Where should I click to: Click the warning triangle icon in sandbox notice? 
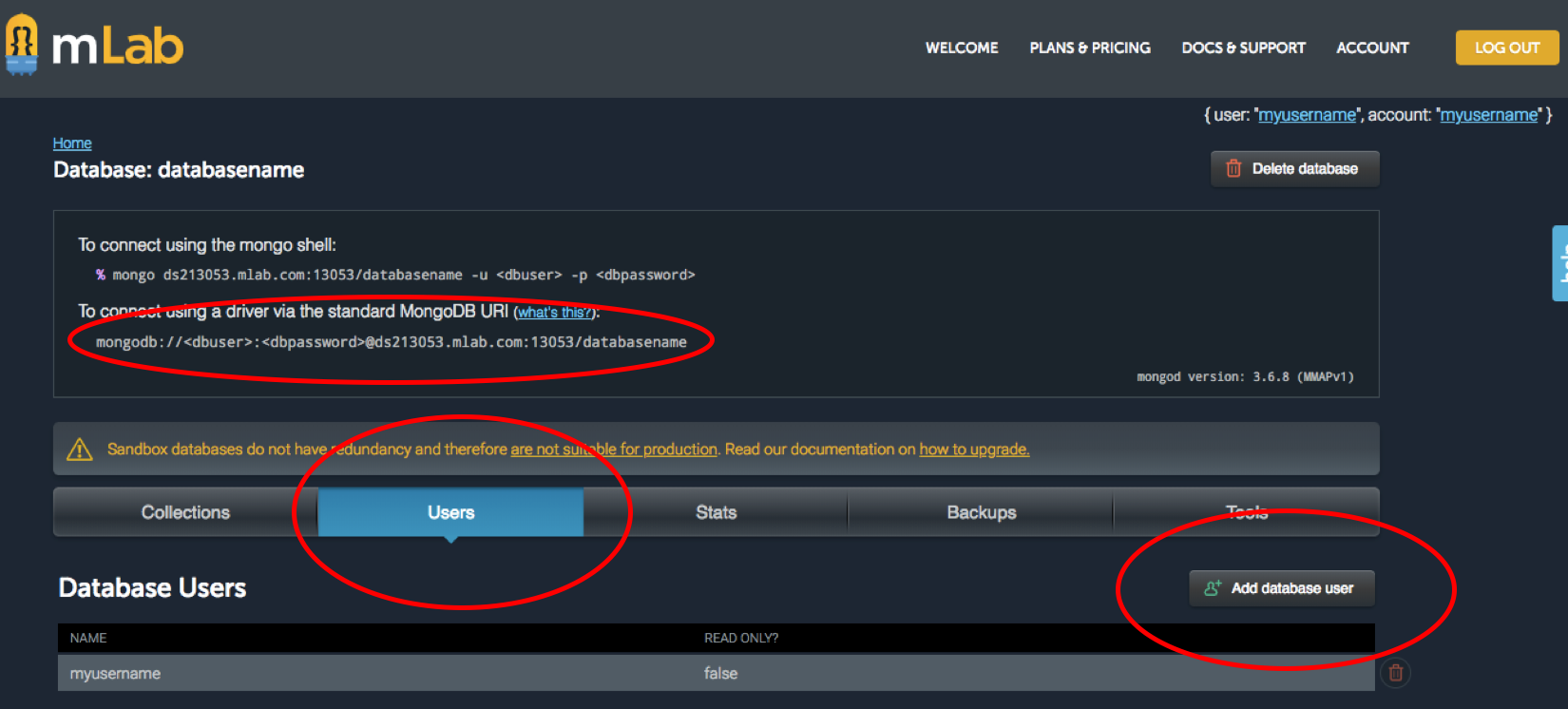80,449
